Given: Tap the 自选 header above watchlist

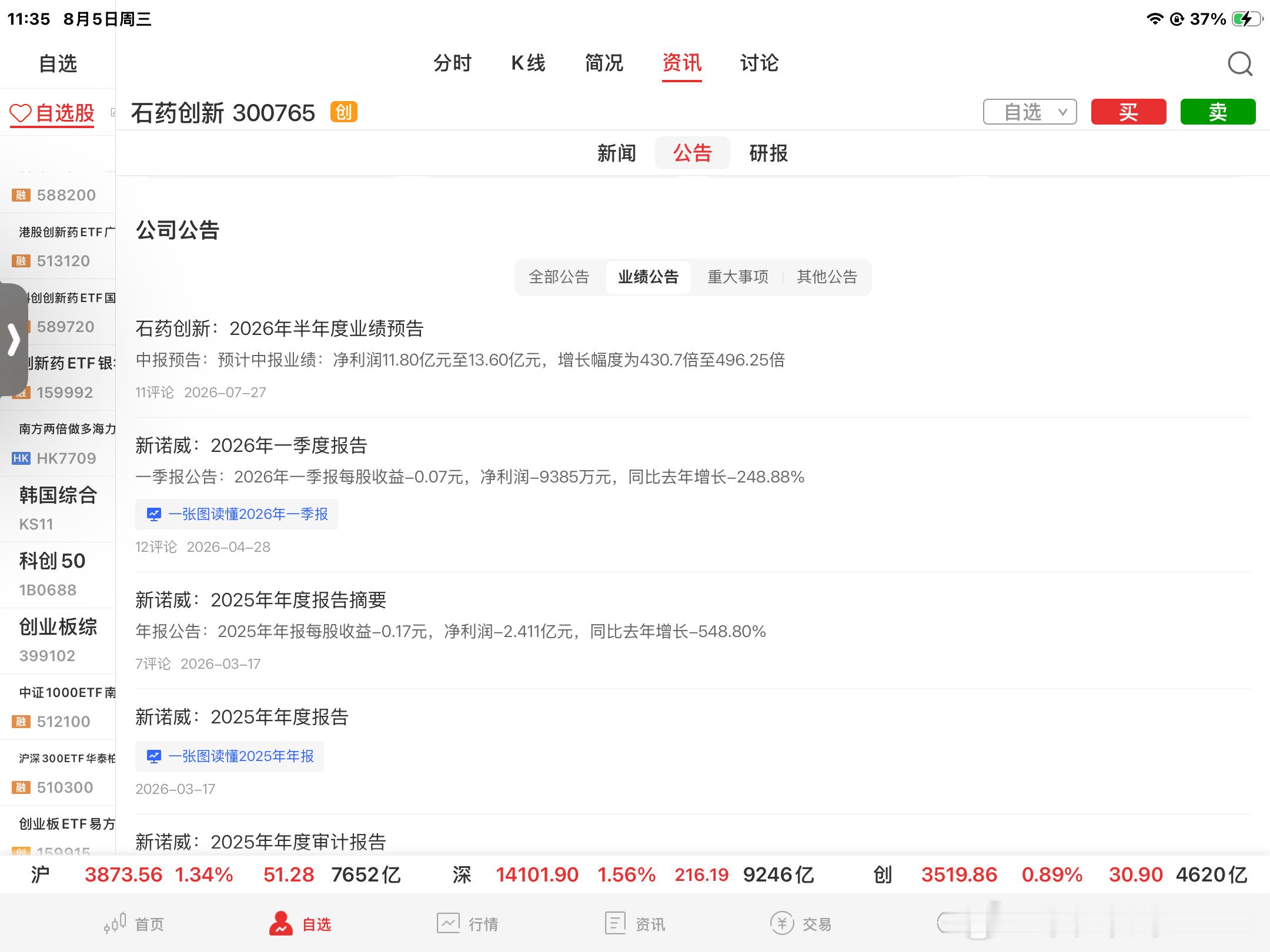Looking at the screenshot, I should point(58,63).
